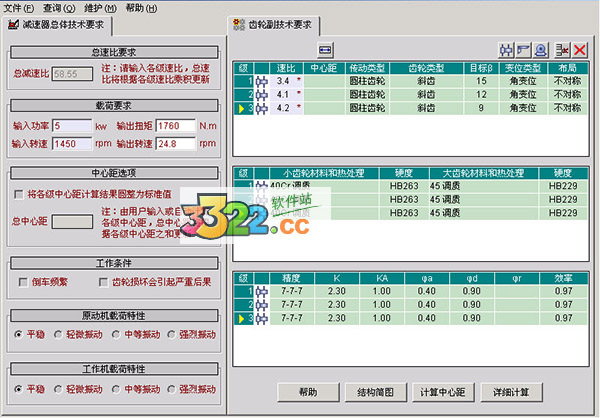Click the red X delete icon in toolbar
The width and height of the screenshot is (600, 418).
(x=579, y=50)
